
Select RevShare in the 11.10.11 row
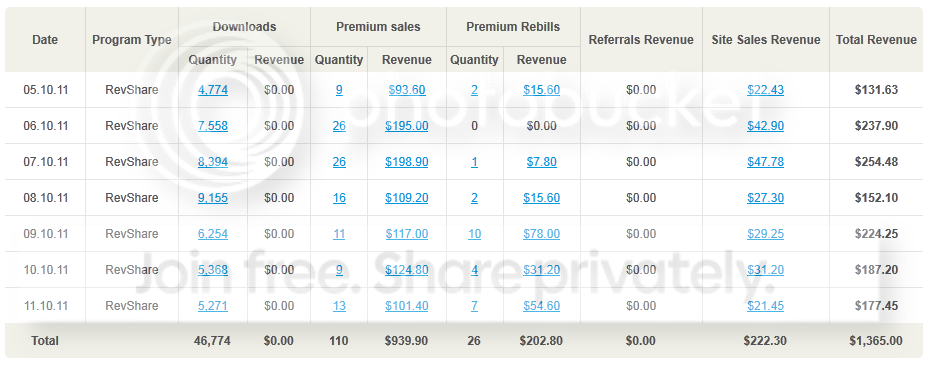pyautogui.click(x=132, y=306)
